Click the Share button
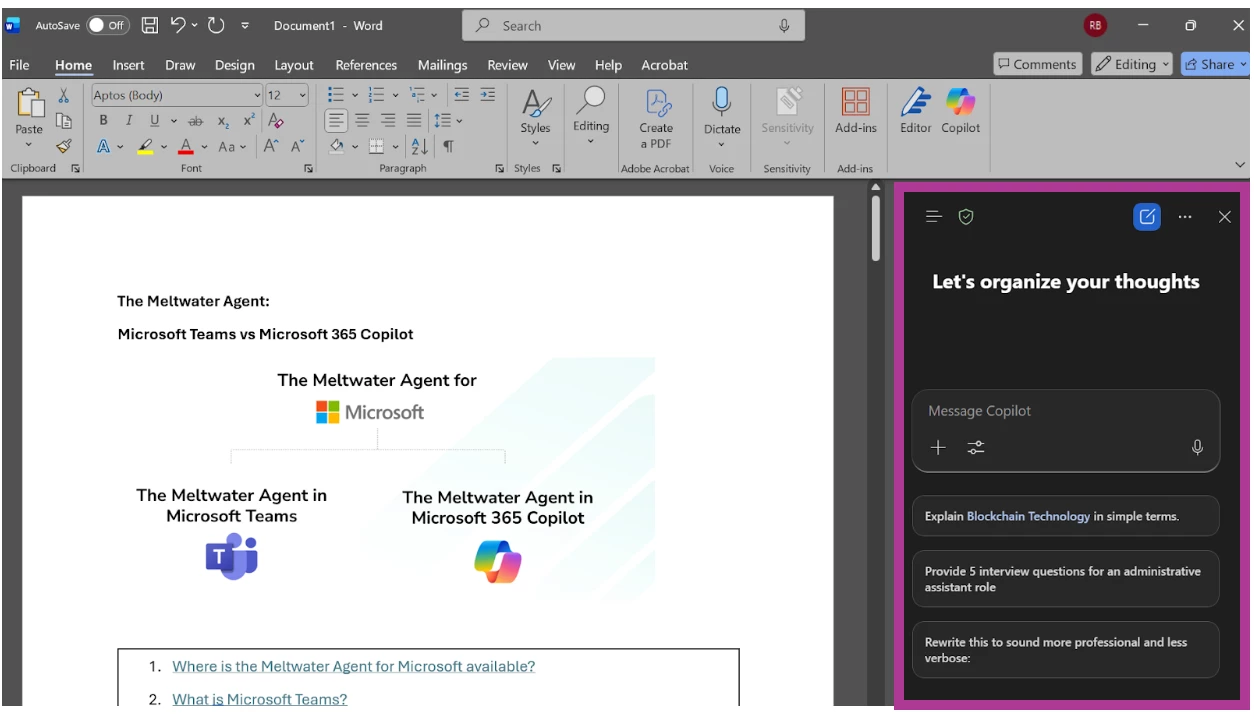The image size is (1254, 718). click(1215, 64)
